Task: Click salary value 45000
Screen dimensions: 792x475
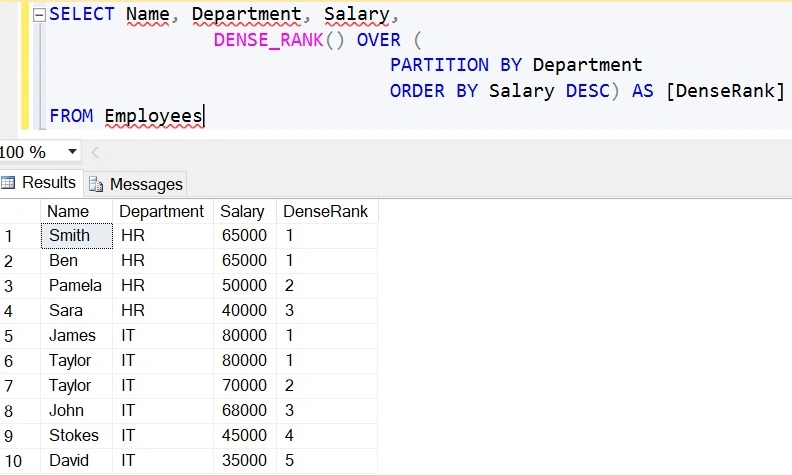Action: [244, 436]
